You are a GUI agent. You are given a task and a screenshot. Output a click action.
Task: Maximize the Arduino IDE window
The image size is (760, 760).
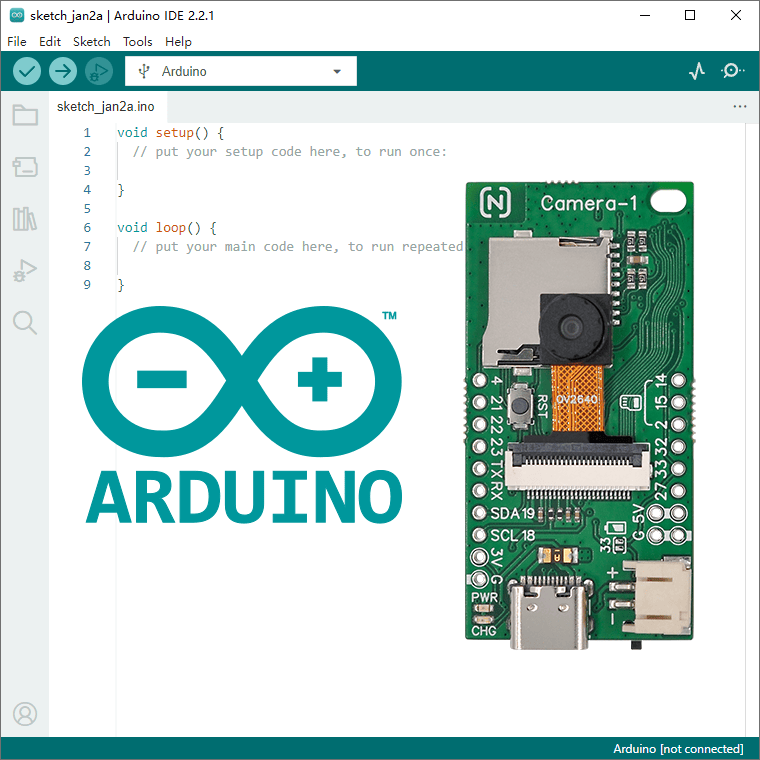[x=690, y=16]
